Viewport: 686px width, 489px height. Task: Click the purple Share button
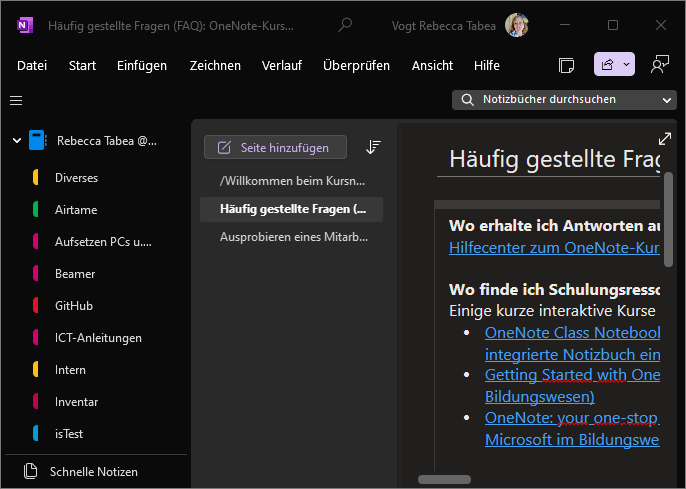tap(607, 65)
